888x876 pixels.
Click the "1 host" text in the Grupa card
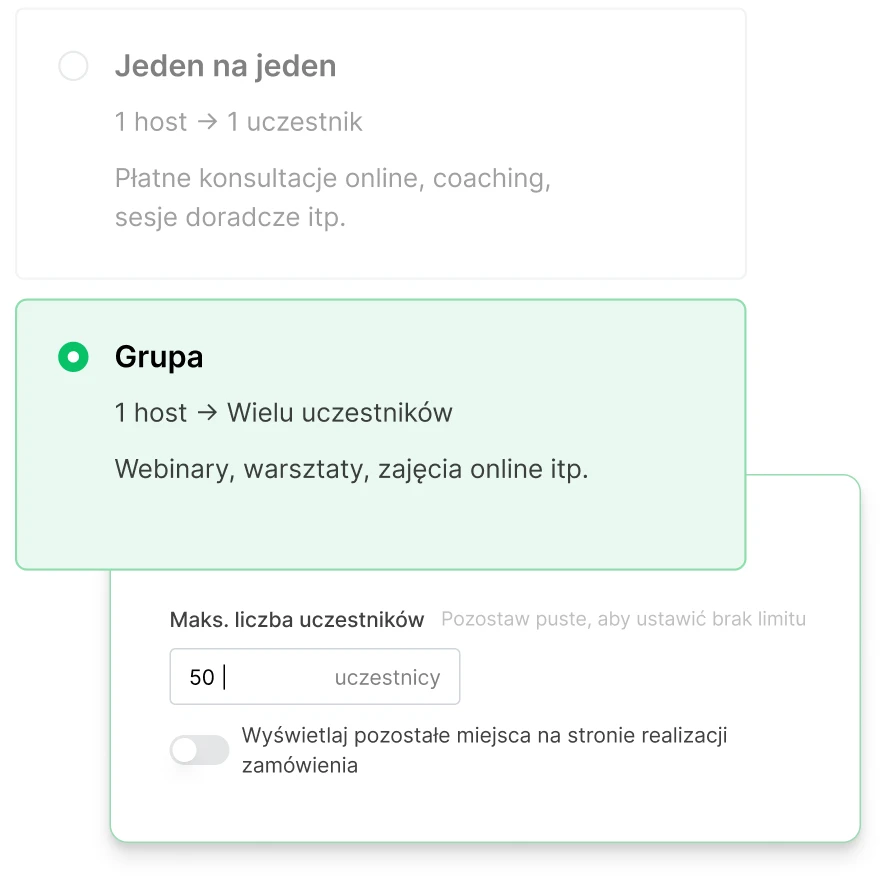151,413
